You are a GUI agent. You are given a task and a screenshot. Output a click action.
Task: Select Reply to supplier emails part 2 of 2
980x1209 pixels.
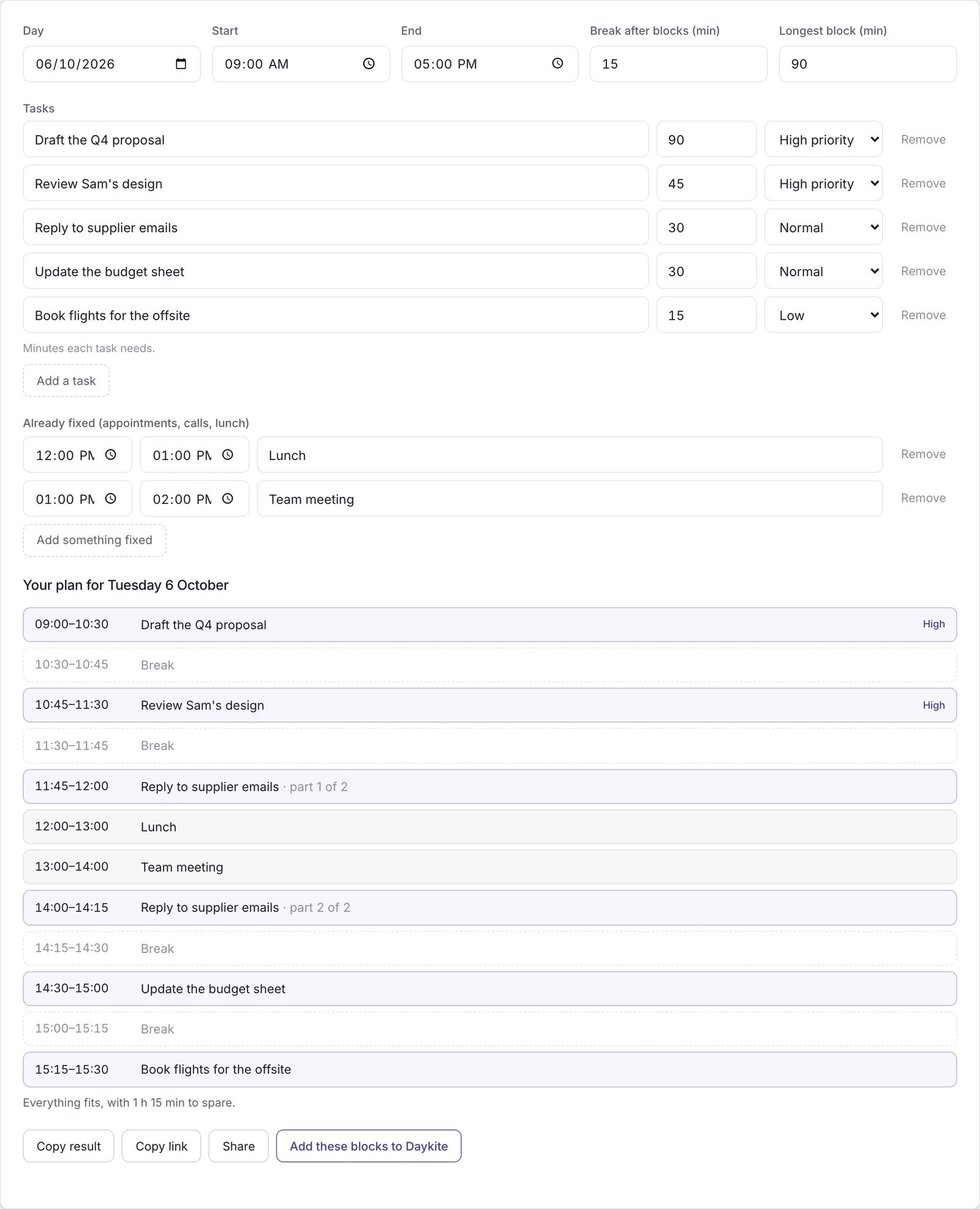[x=490, y=908]
